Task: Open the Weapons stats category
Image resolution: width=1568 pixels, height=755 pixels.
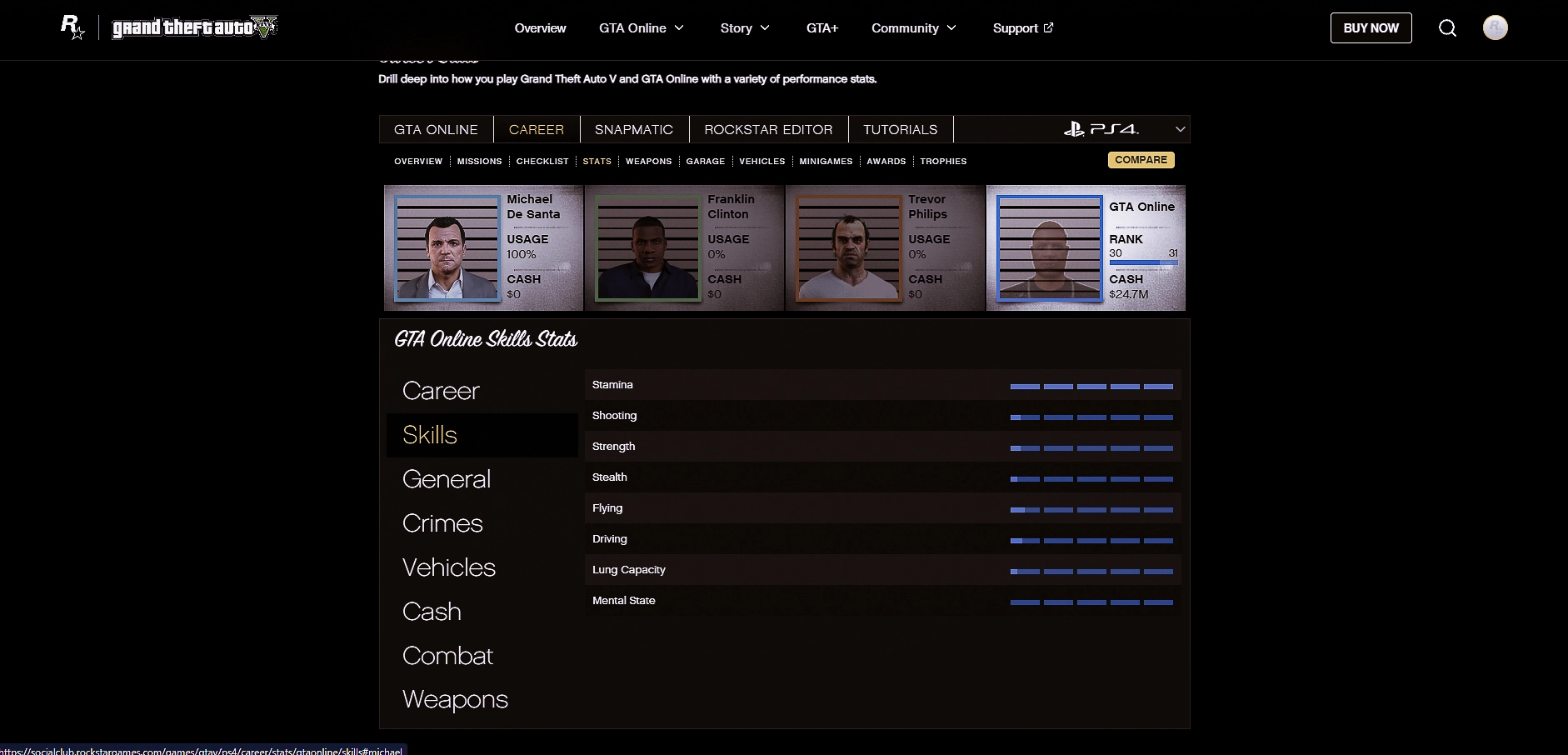Action: coord(455,699)
